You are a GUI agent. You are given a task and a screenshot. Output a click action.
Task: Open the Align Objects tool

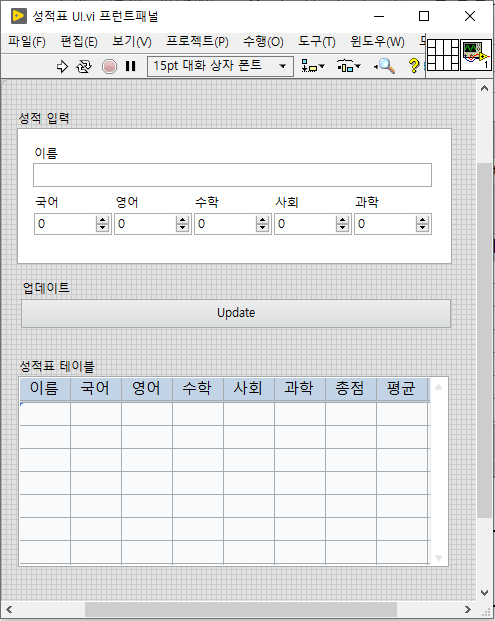point(312,66)
